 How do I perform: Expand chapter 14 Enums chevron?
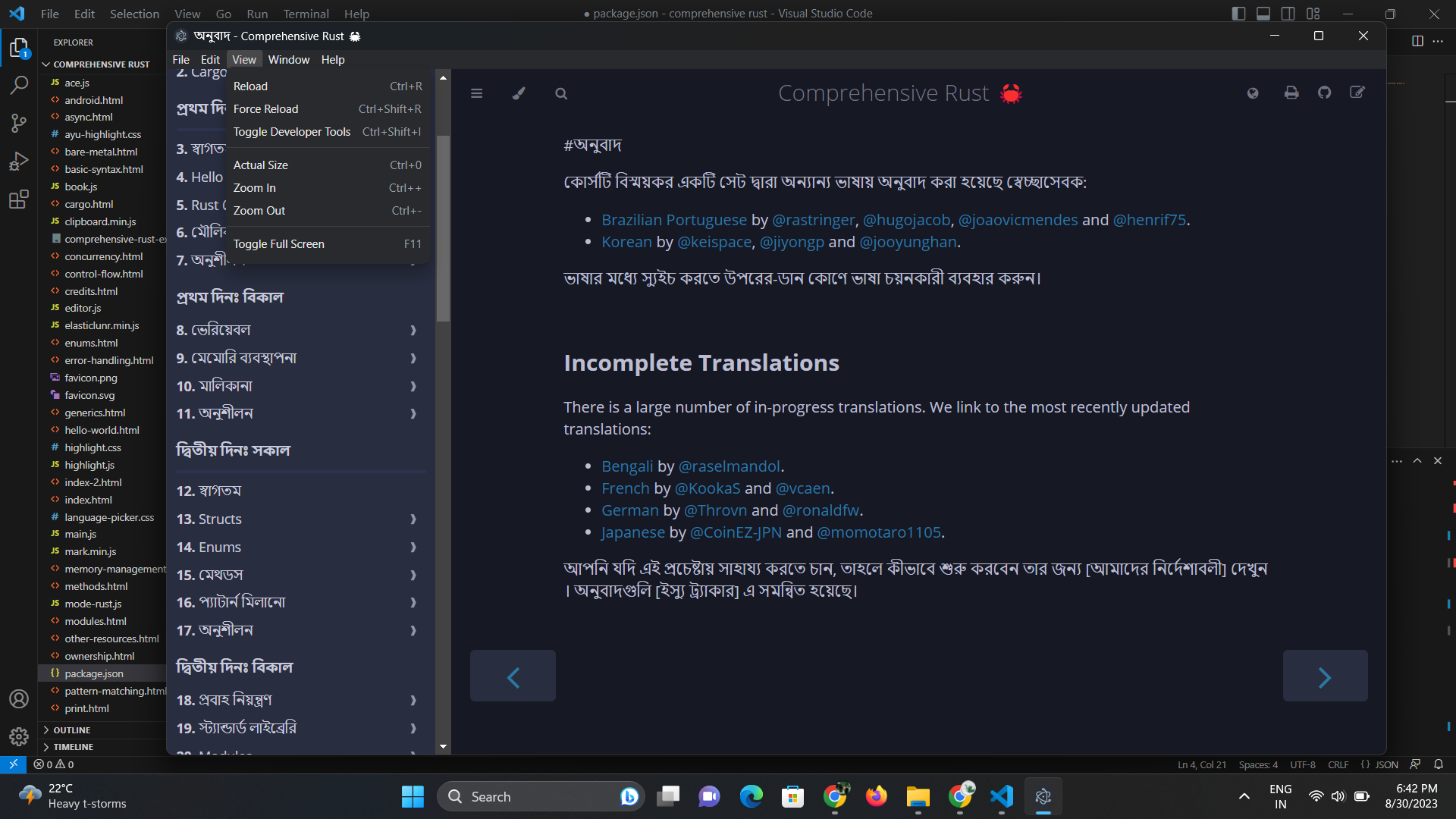tap(413, 548)
